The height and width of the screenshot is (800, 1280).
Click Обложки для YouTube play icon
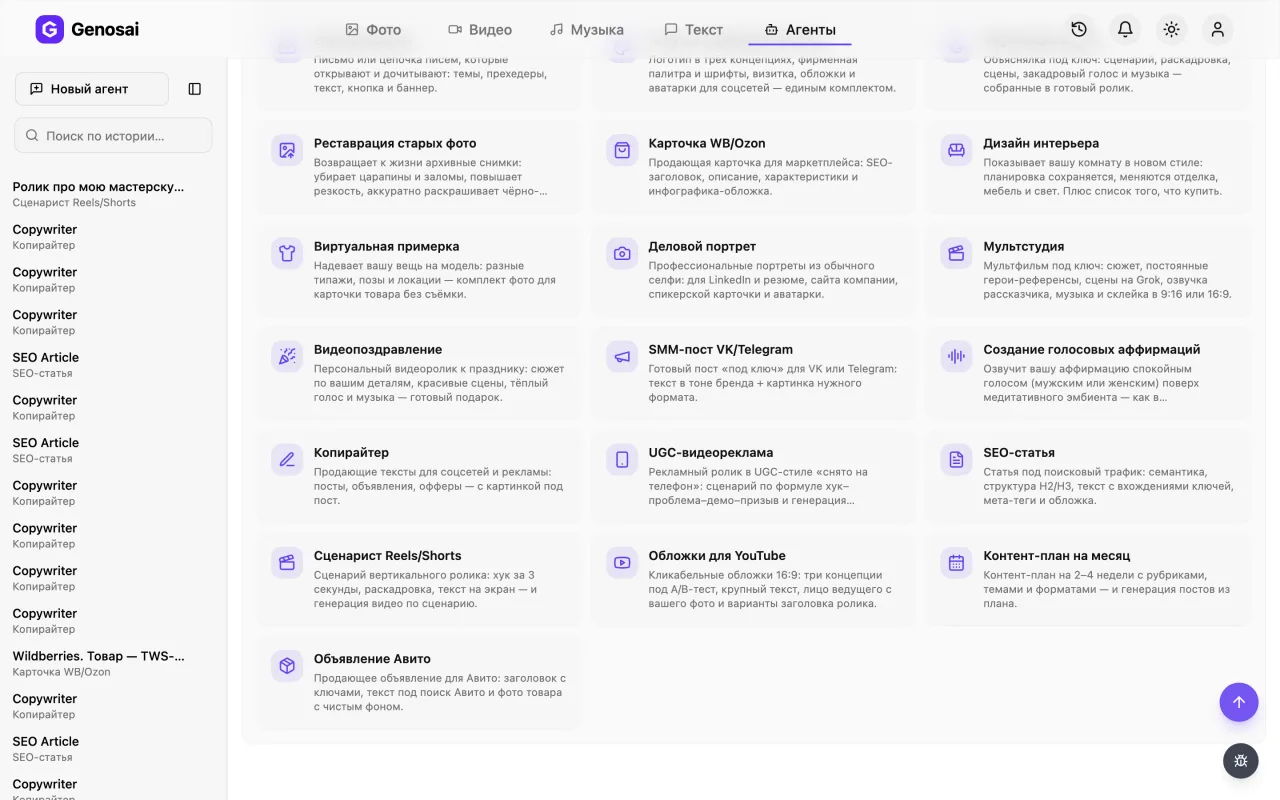[622, 563]
